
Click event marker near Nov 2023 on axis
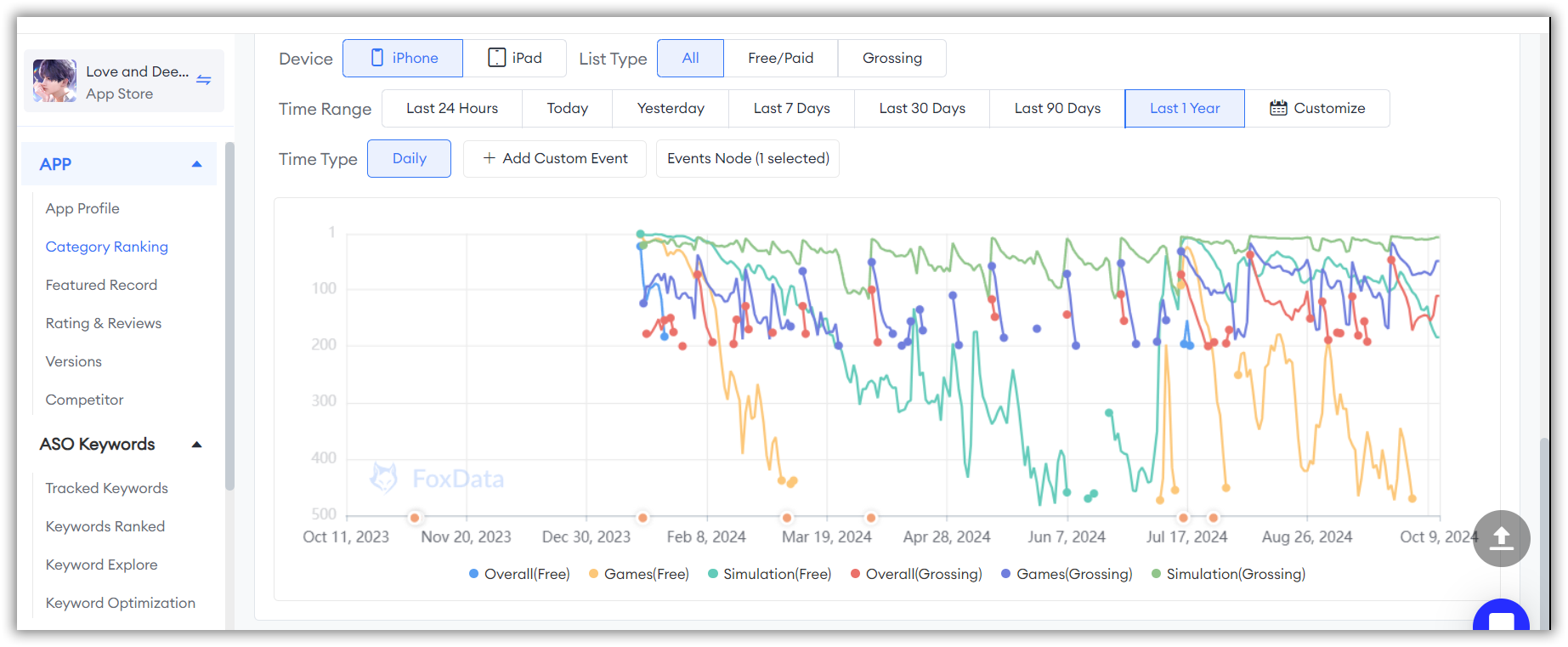[x=415, y=517]
